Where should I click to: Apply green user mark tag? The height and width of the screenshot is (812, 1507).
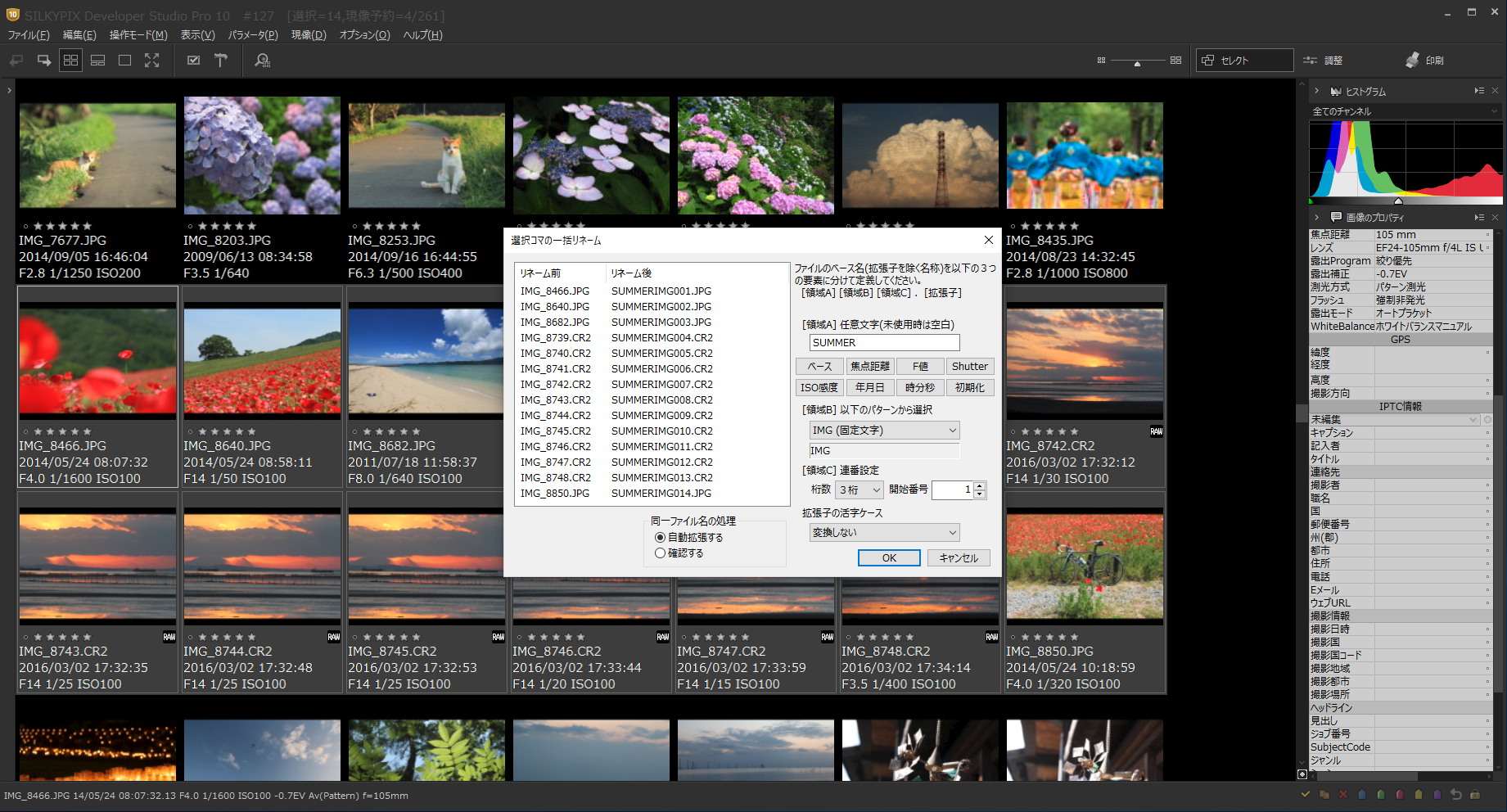tap(1381, 795)
